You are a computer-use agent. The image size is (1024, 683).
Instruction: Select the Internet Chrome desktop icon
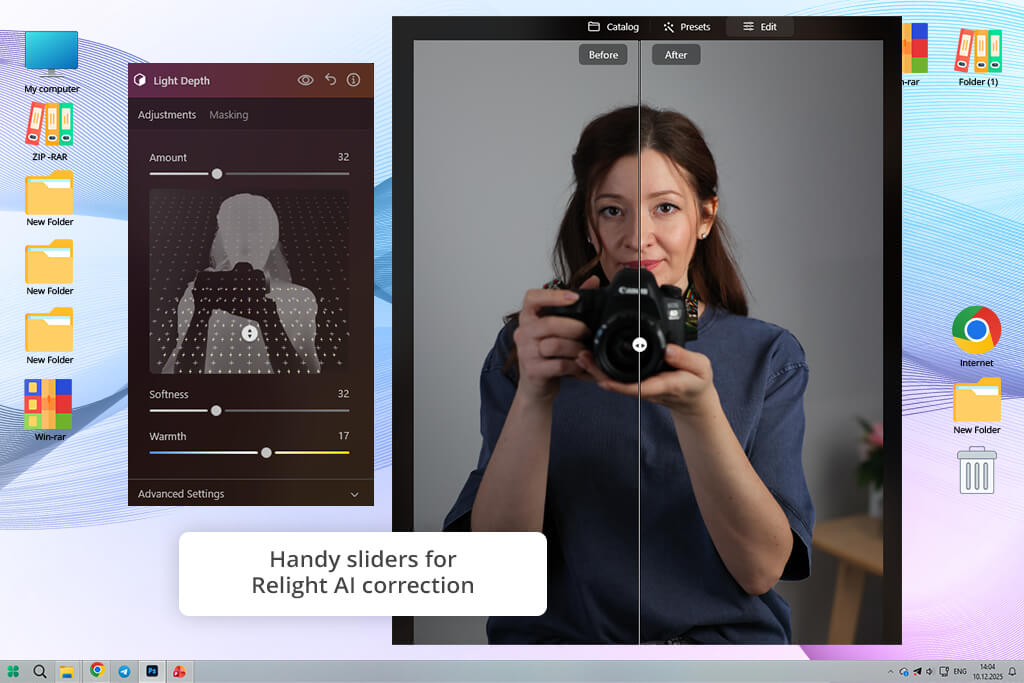976,336
